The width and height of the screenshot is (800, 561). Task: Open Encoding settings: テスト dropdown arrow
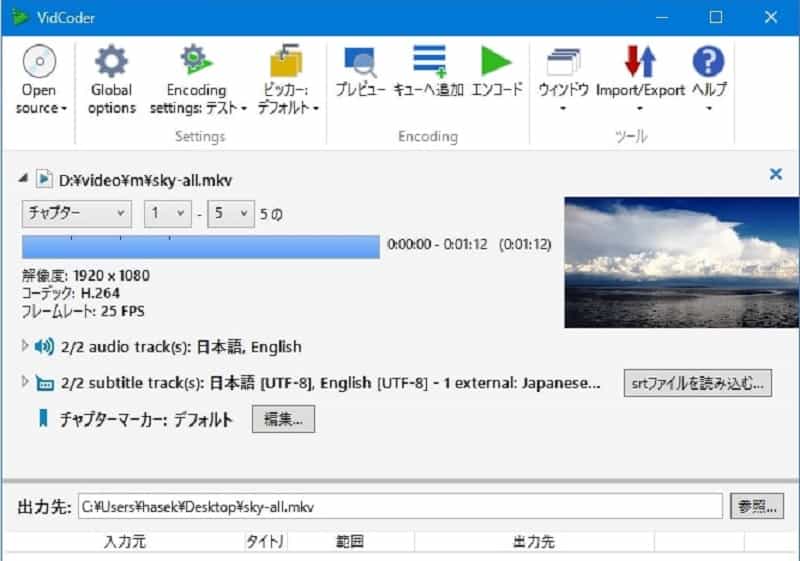pos(244,109)
